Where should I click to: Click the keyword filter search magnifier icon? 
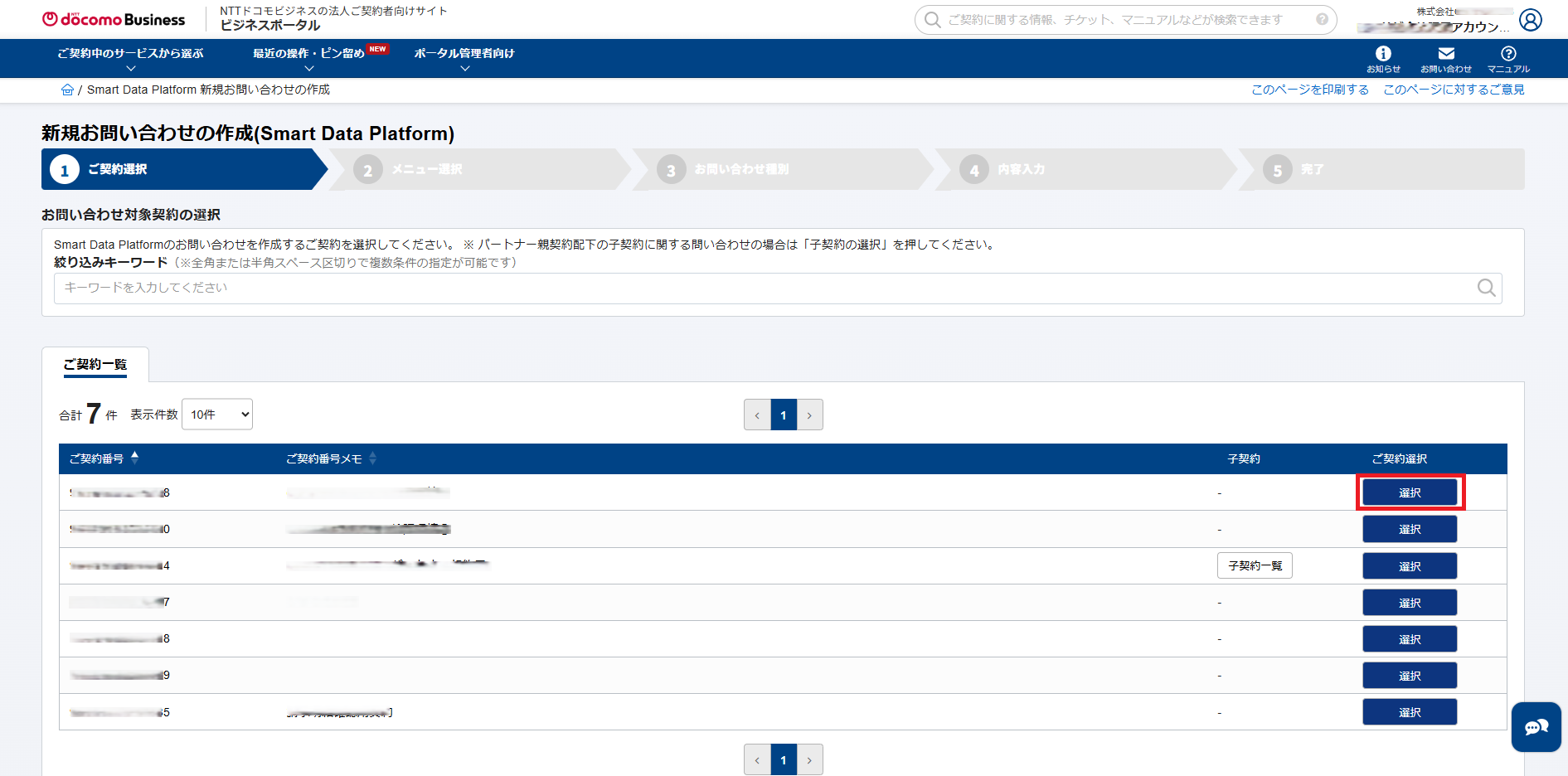click(x=1486, y=288)
